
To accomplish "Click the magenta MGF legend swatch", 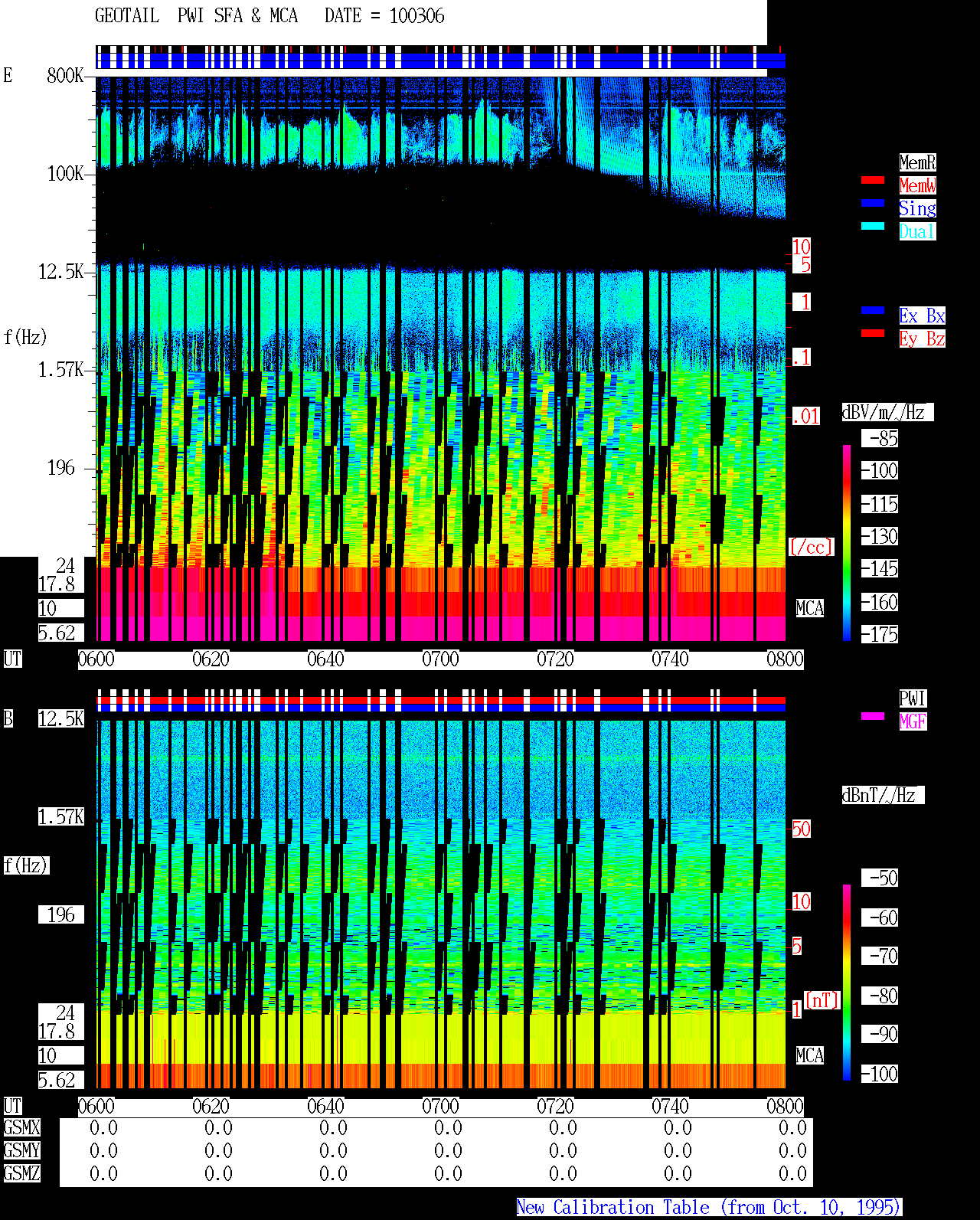I will tap(873, 716).
